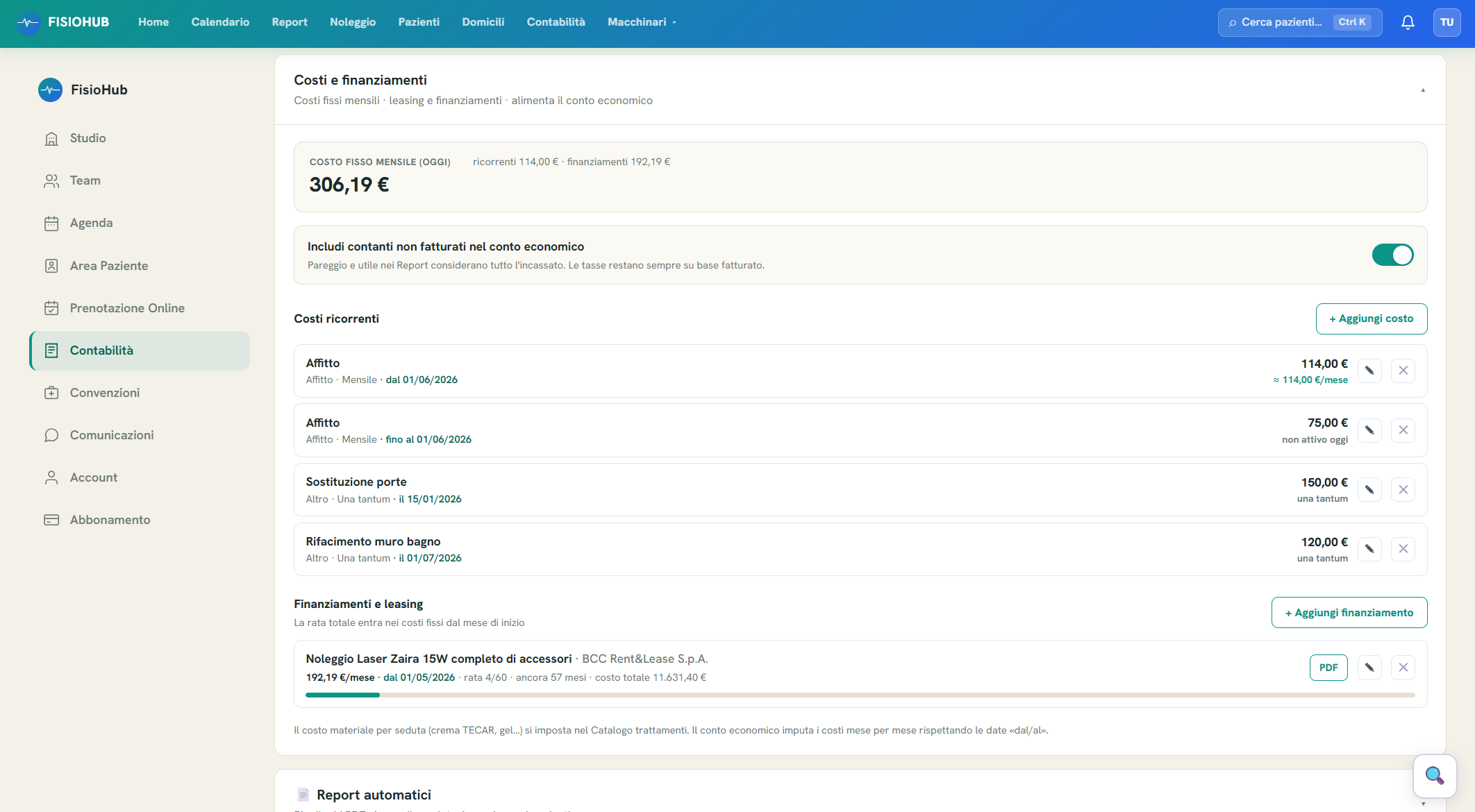Open Calendario in top navigation

[220, 22]
